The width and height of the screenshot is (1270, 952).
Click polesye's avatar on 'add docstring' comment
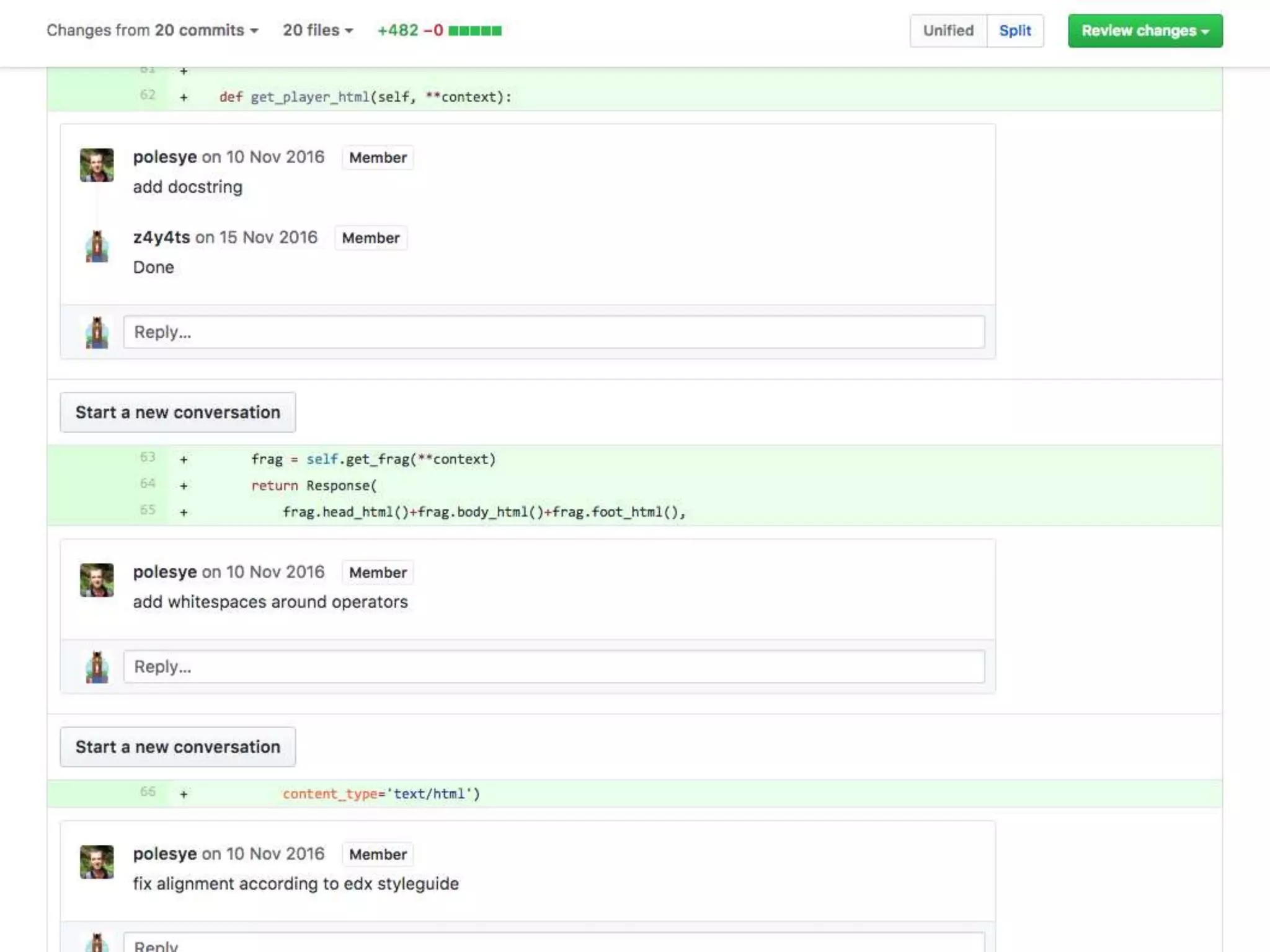(x=97, y=165)
